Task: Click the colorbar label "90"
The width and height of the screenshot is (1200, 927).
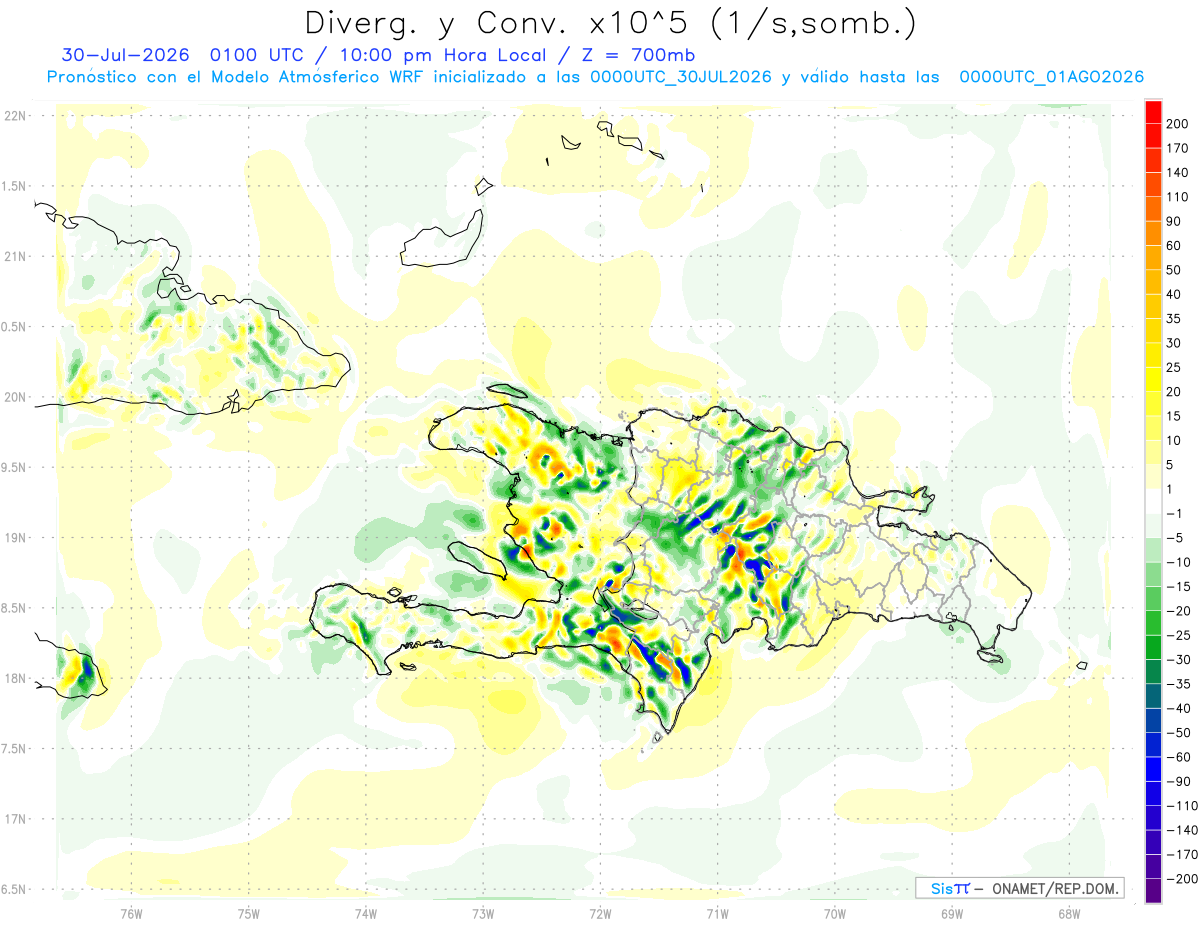Action: pos(1174,221)
